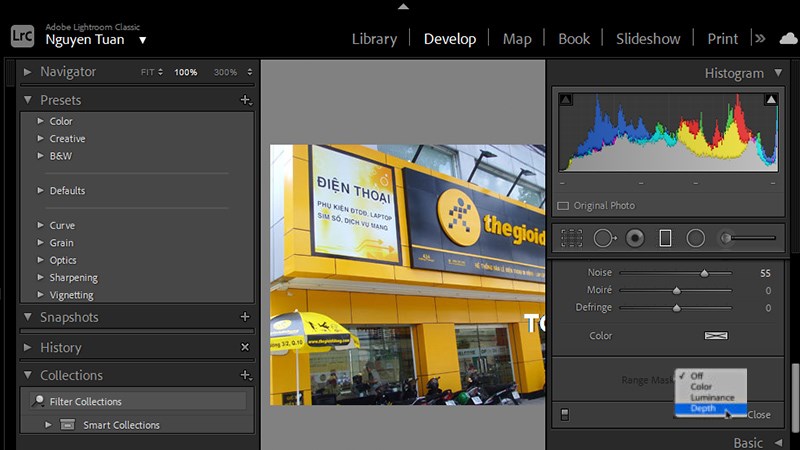Select the Crop Overlay tool icon

click(571, 238)
